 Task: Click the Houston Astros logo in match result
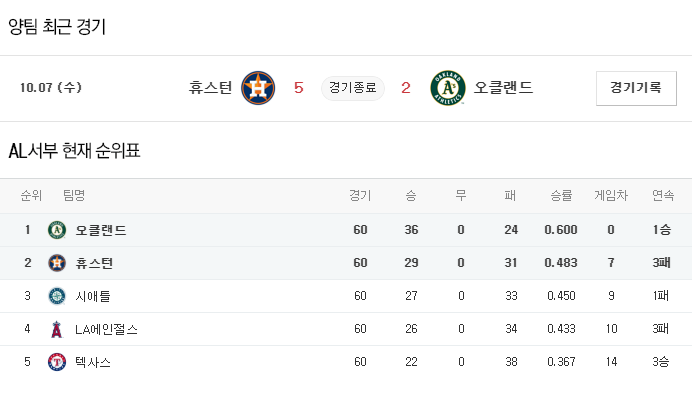tap(258, 88)
